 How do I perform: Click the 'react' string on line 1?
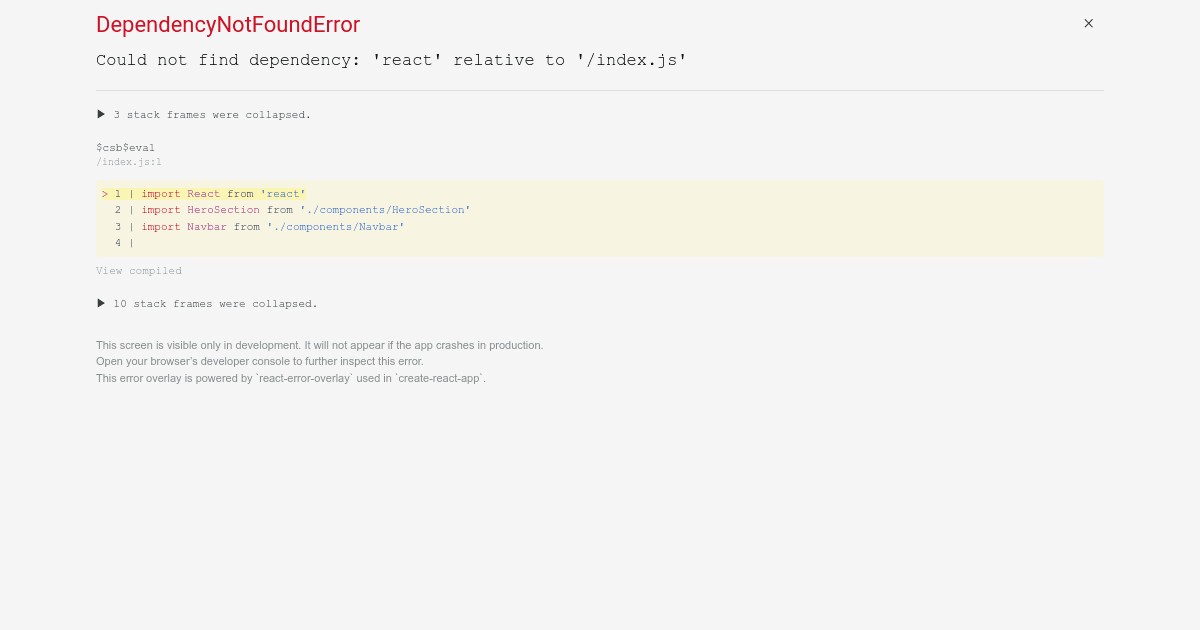pyautogui.click(x=283, y=193)
